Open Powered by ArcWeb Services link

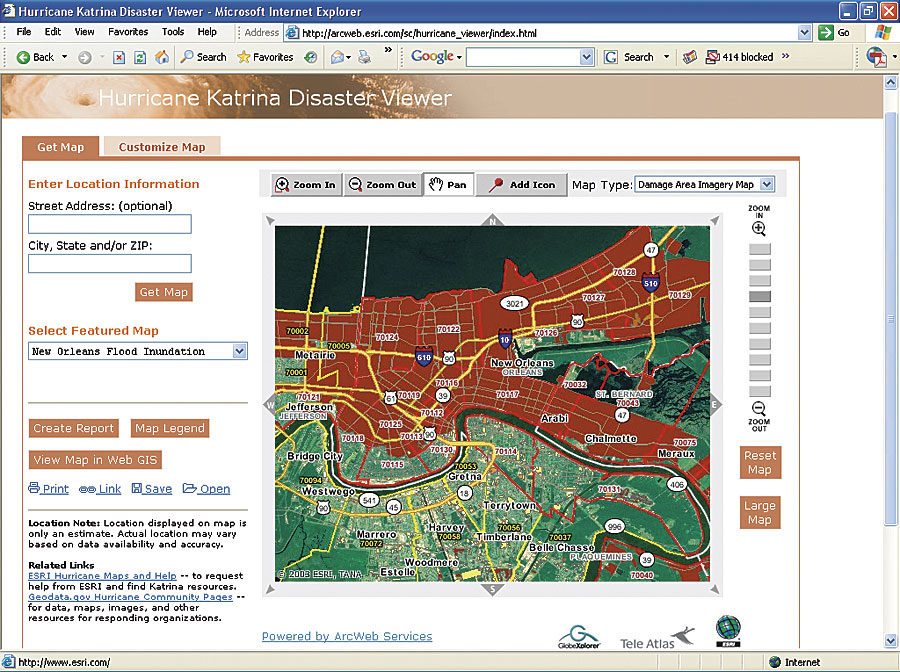coord(347,636)
